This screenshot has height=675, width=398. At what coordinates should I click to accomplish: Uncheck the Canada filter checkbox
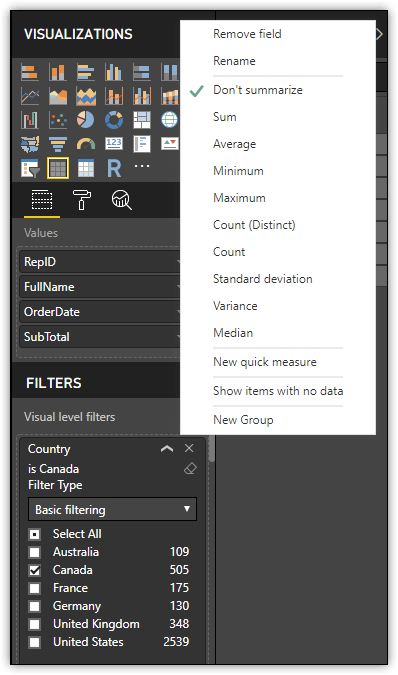pos(34,570)
